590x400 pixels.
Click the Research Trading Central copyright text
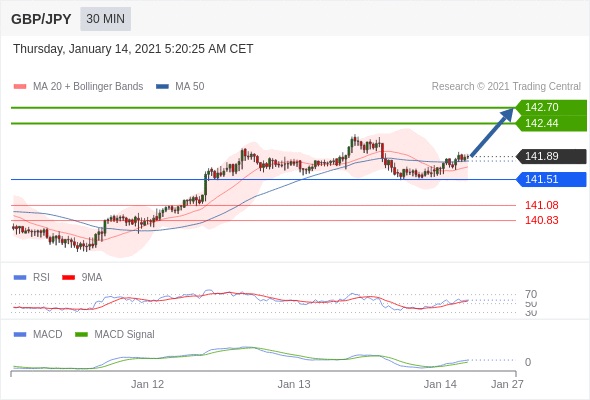(506, 87)
